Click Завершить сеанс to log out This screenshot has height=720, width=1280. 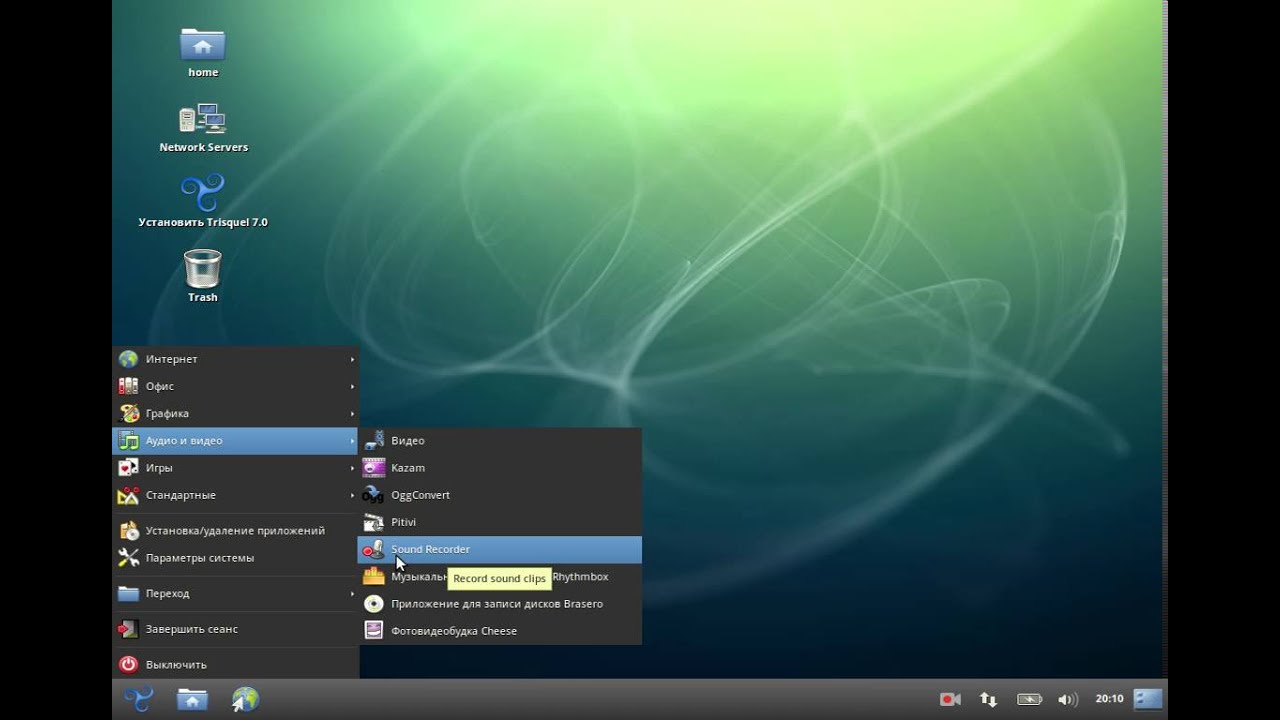point(191,629)
